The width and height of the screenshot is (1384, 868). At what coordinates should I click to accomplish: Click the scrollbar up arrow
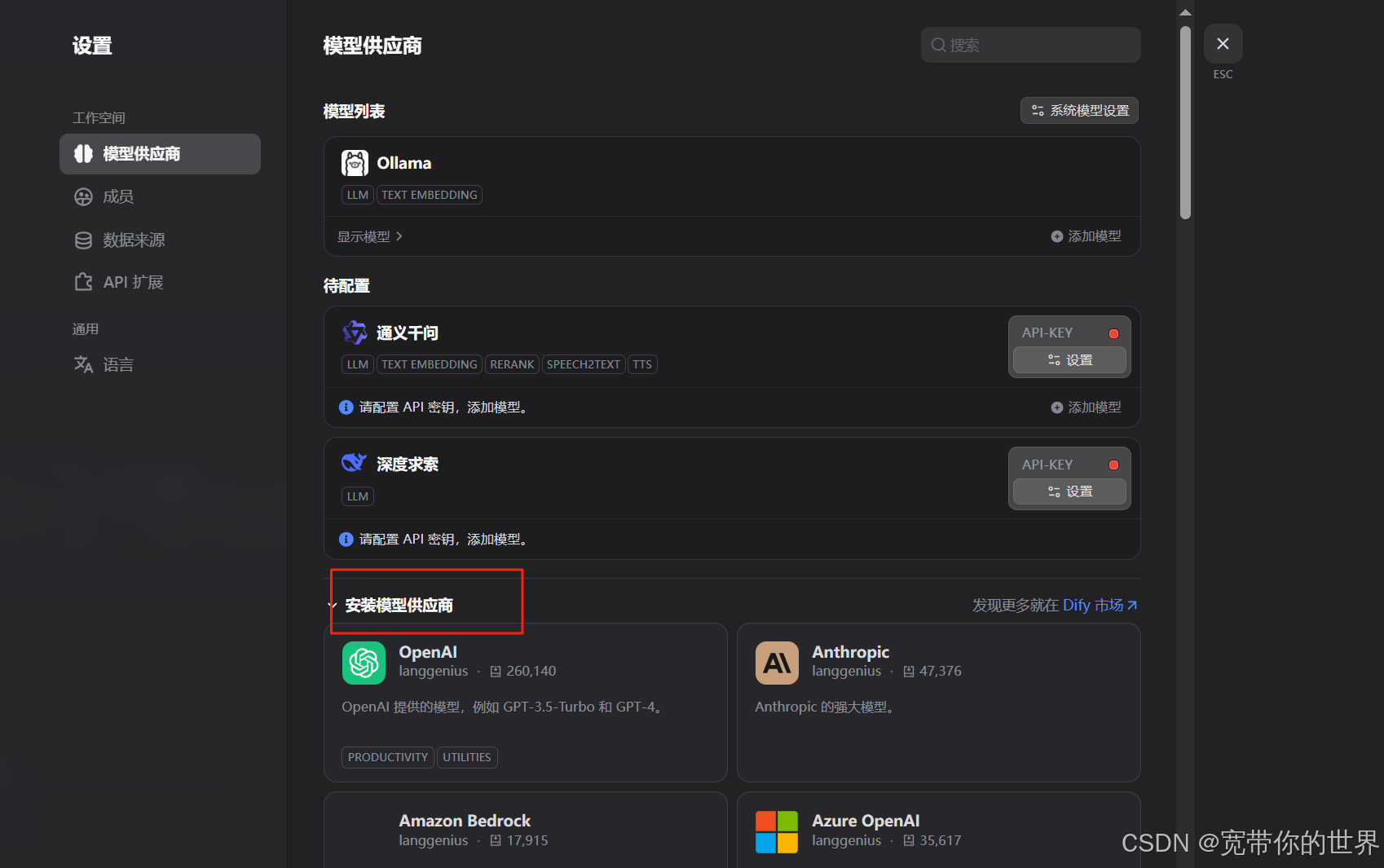[x=1185, y=12]
